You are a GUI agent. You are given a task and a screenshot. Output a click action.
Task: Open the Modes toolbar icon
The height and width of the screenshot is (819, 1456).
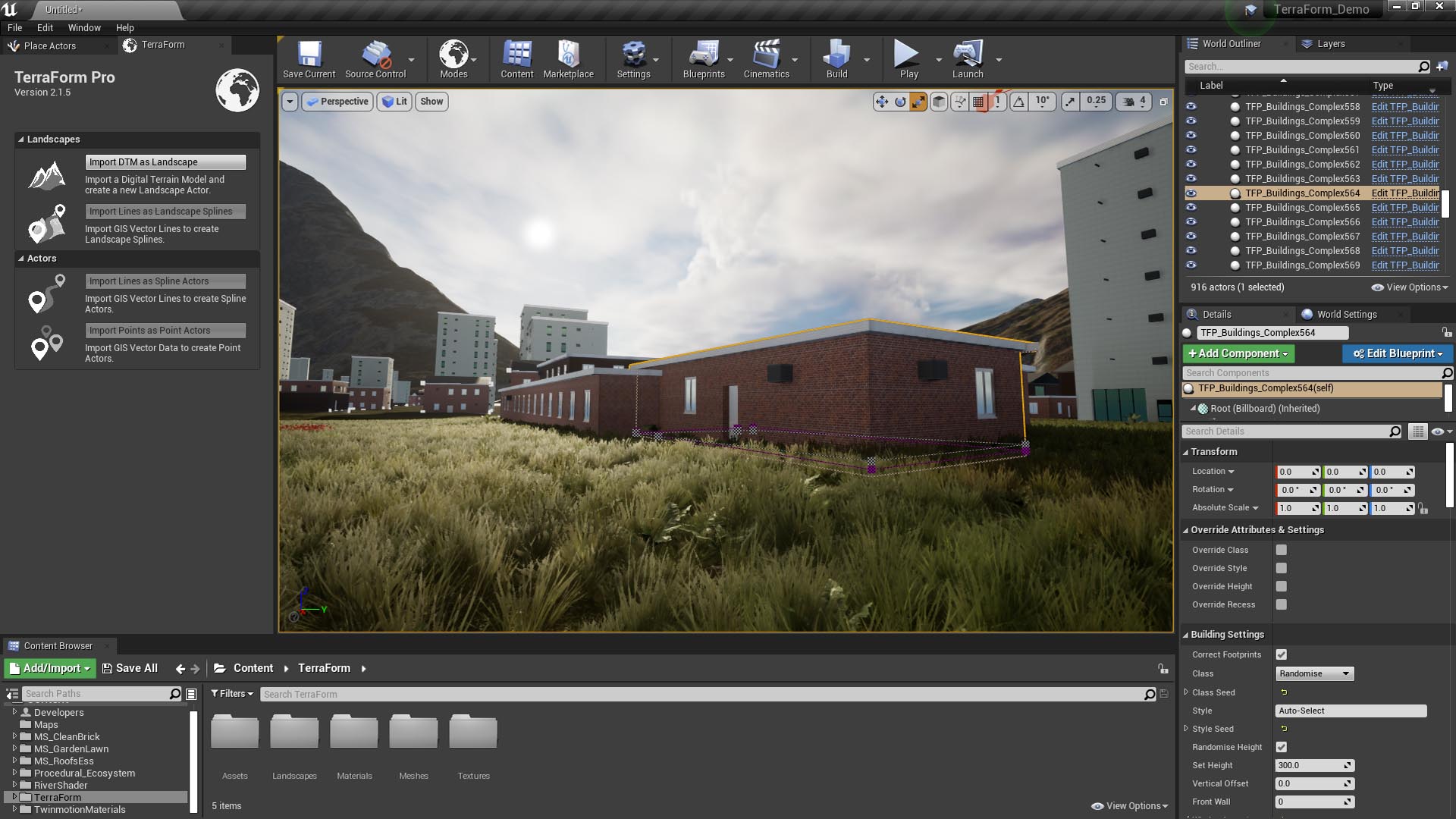click(x=453, y=55)
